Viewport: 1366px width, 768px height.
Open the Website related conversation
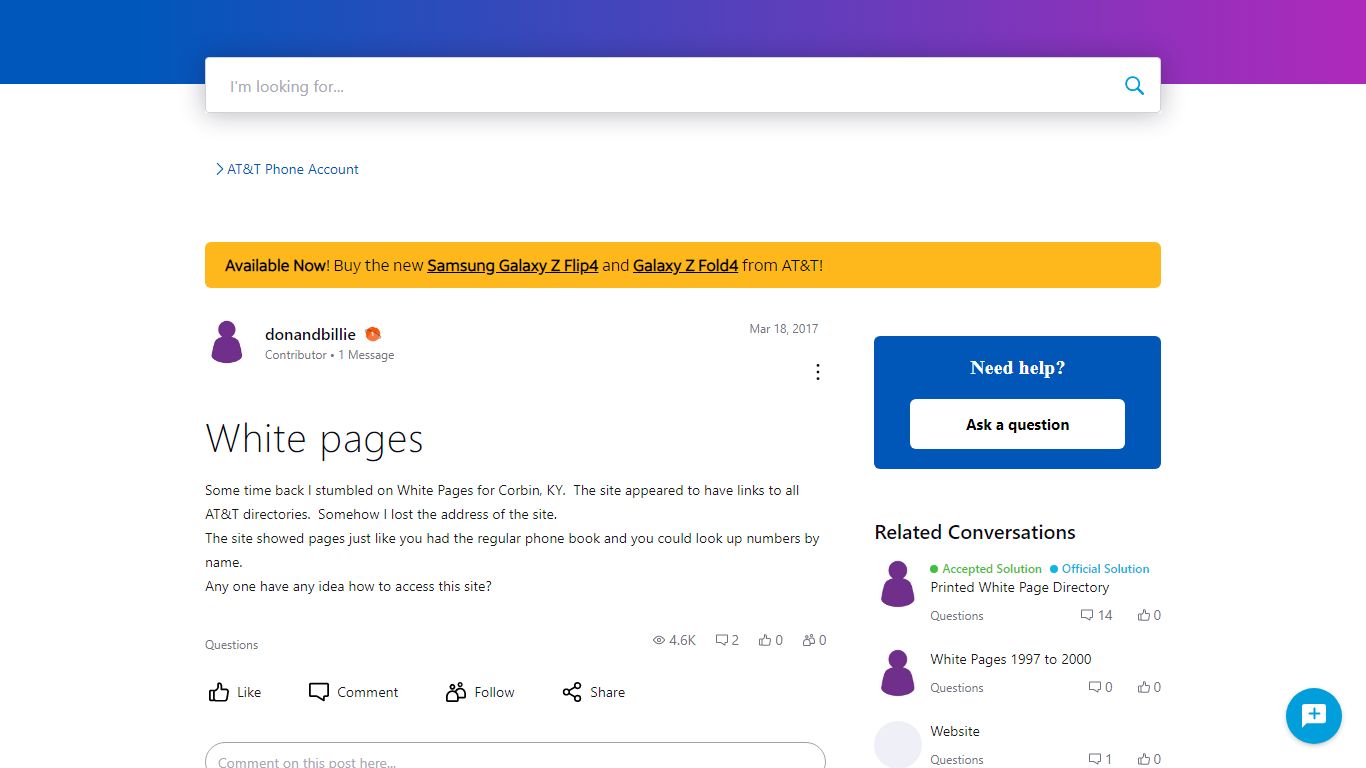point(955,731)
